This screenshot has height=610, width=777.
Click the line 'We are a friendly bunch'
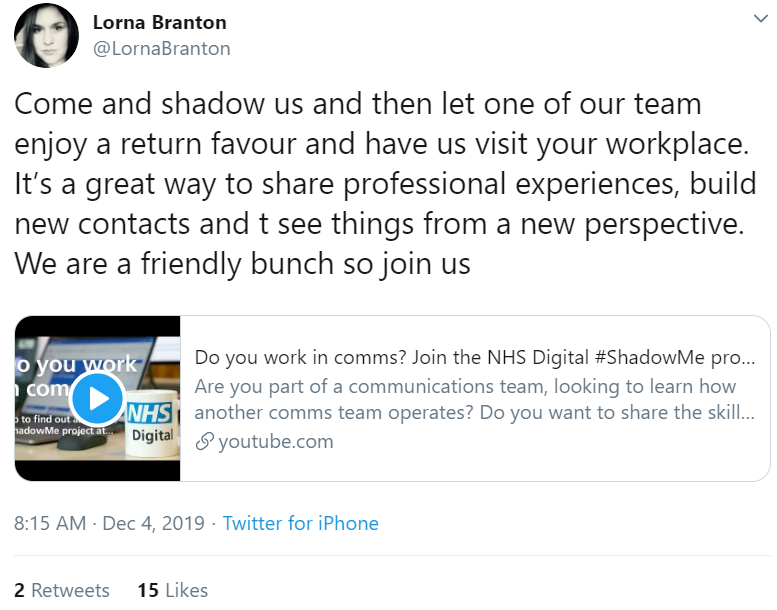pos(242,266)
